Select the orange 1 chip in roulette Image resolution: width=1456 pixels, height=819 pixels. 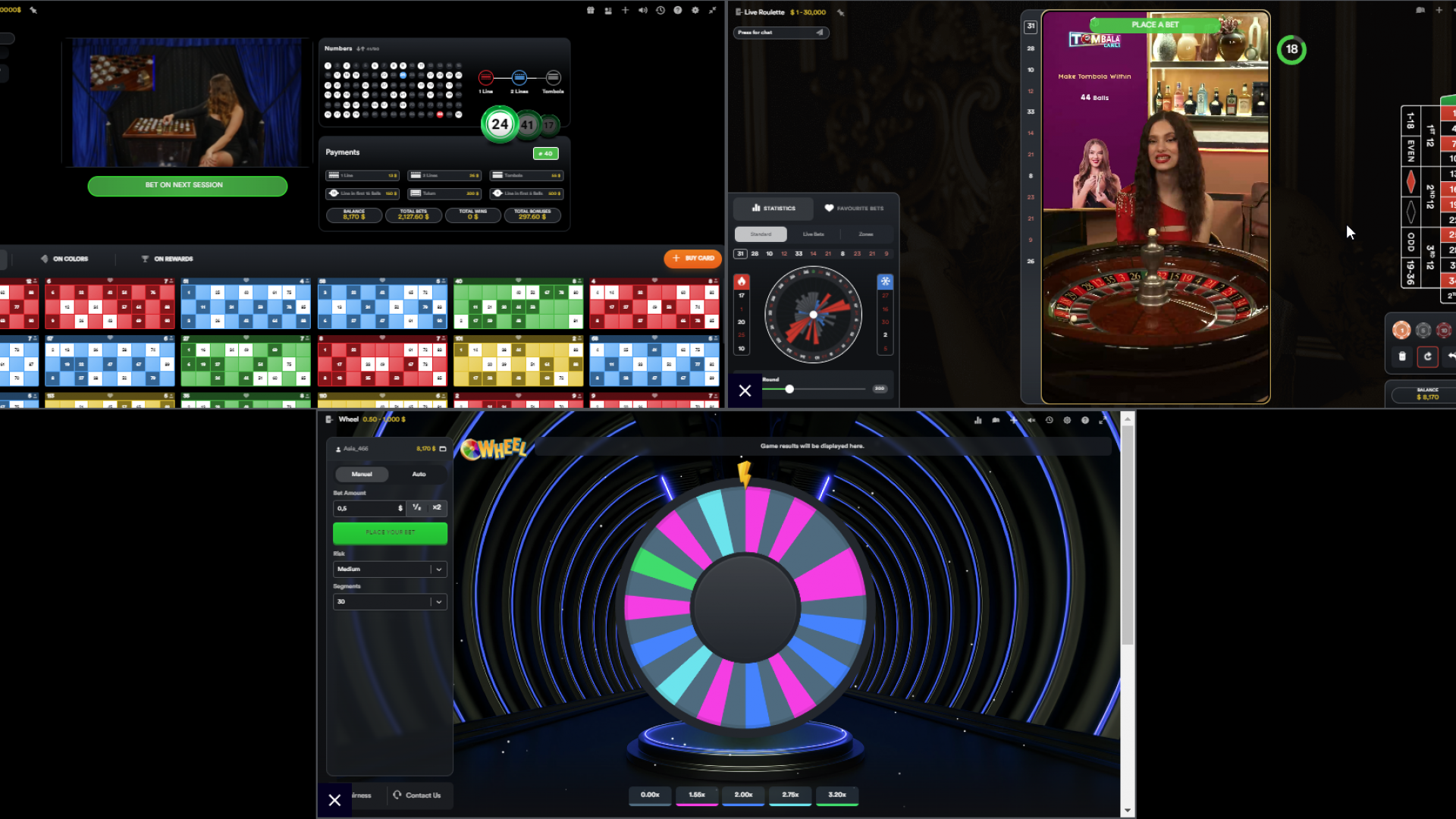pyautogui.click(x=1401, y=330)
